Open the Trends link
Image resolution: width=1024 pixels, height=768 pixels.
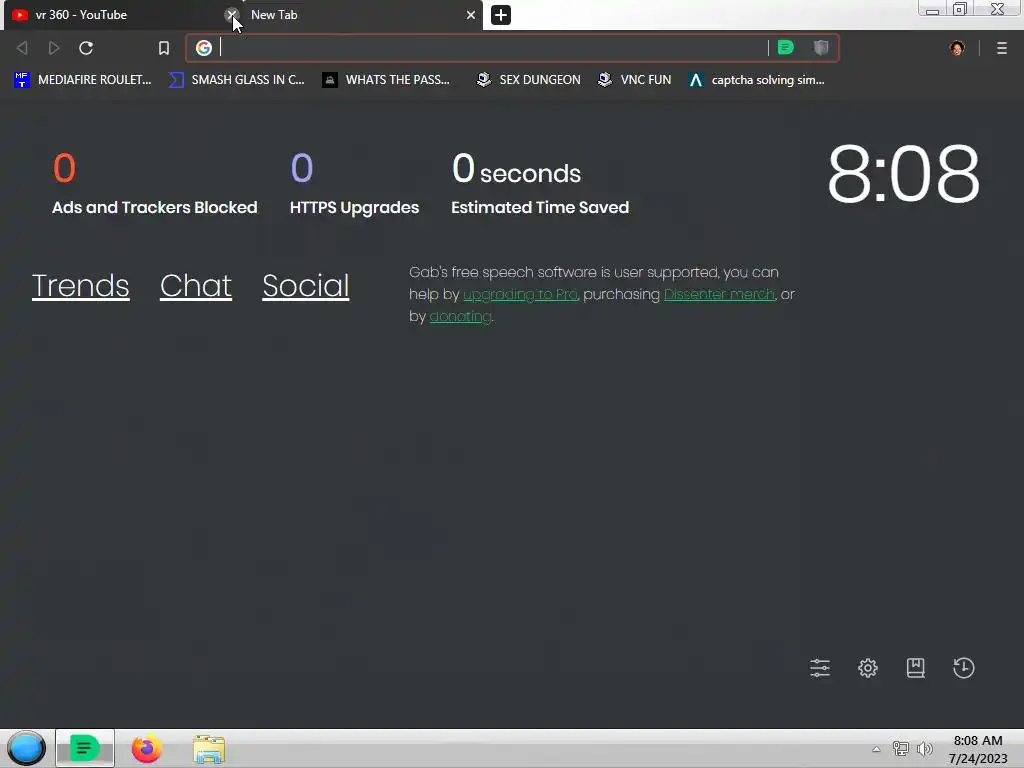click(x=80, y=285)
